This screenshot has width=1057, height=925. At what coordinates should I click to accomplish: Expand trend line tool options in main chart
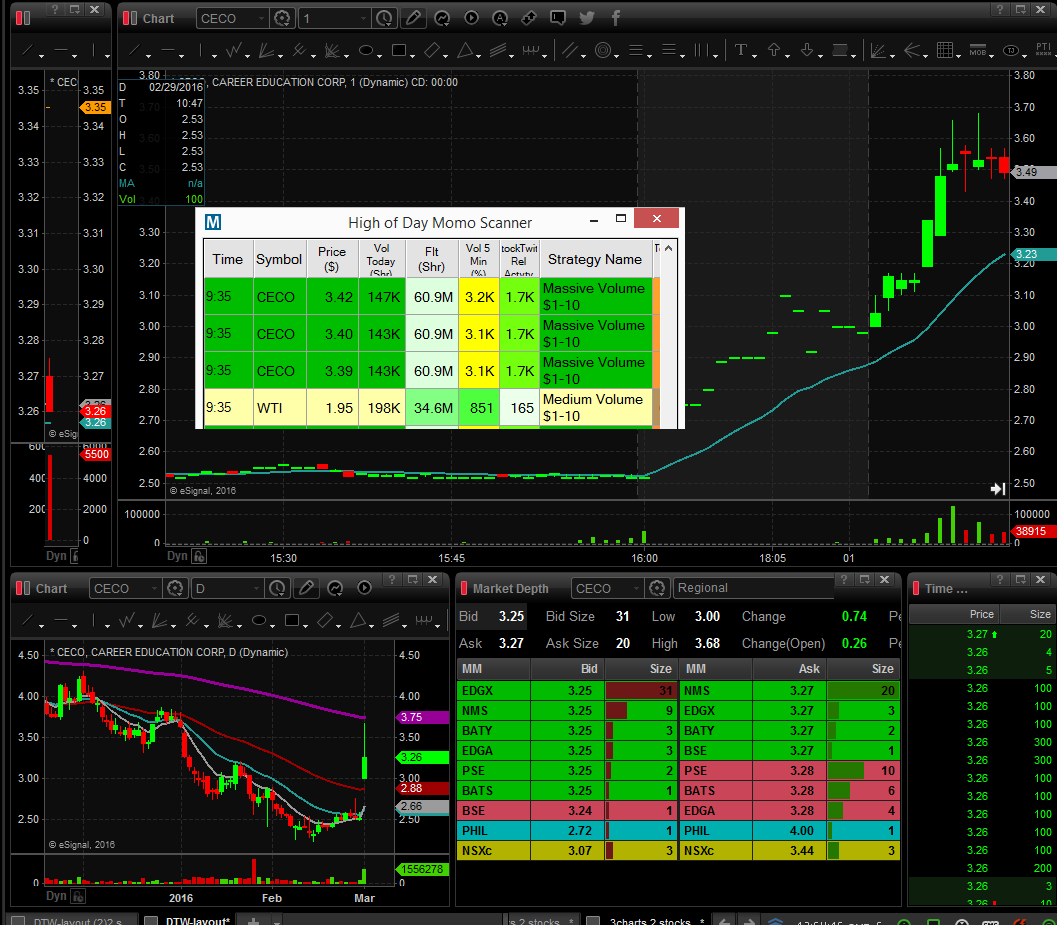pos(148,55)
